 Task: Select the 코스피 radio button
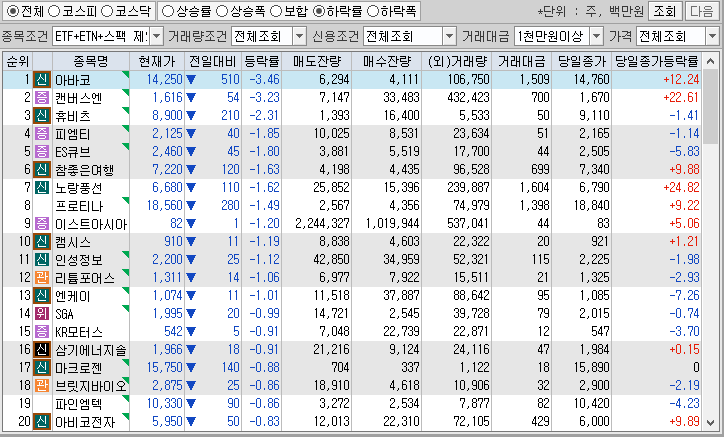[54, 11]
